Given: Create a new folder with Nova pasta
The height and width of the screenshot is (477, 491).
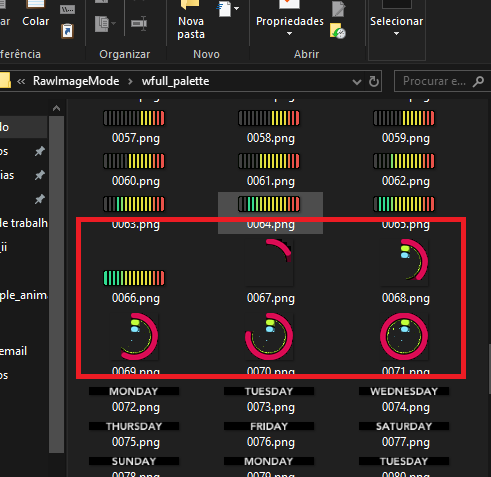Looking at the screenshot, I should point(191,21).
